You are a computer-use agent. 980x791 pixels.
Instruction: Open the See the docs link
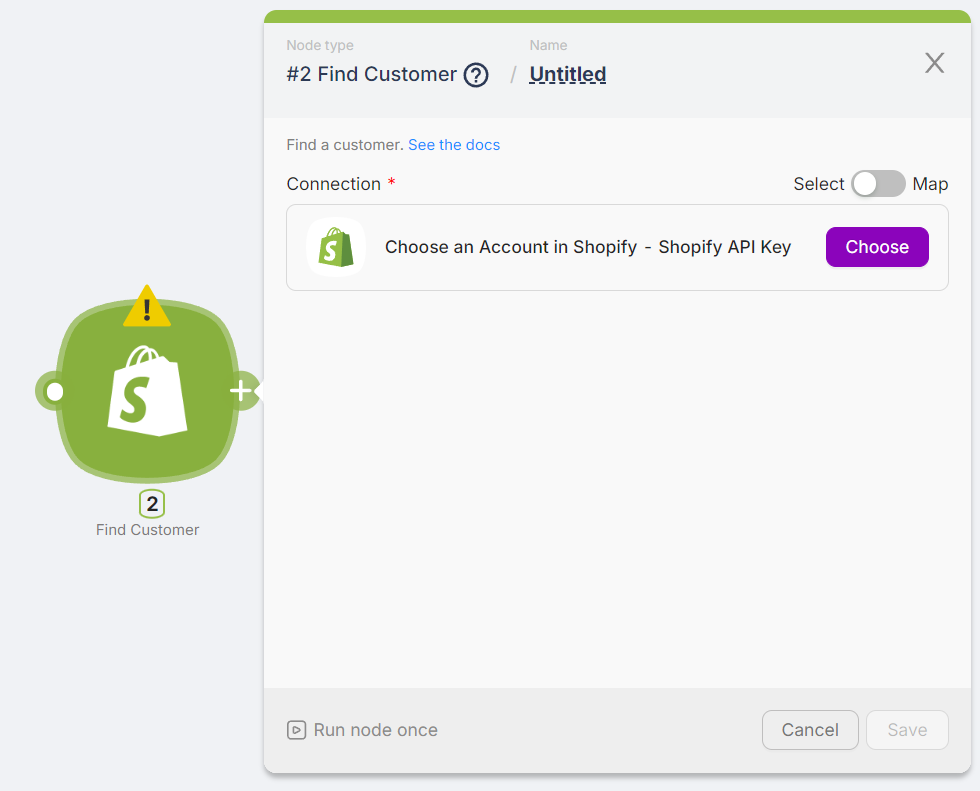pos(454,145)
